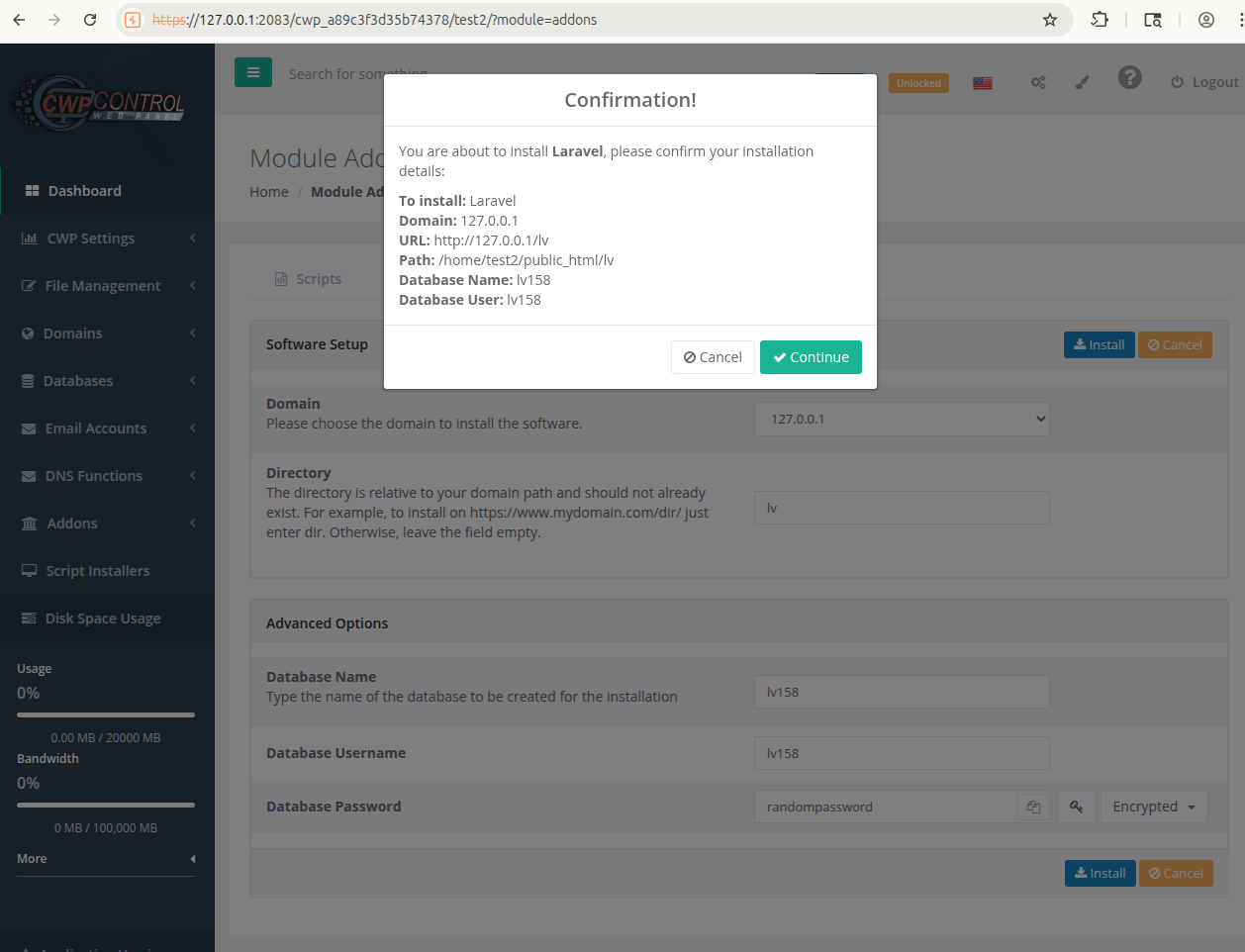Screen dimensions: 1245x952
Task: Click the US flag language icon
Action: point(982,83)
